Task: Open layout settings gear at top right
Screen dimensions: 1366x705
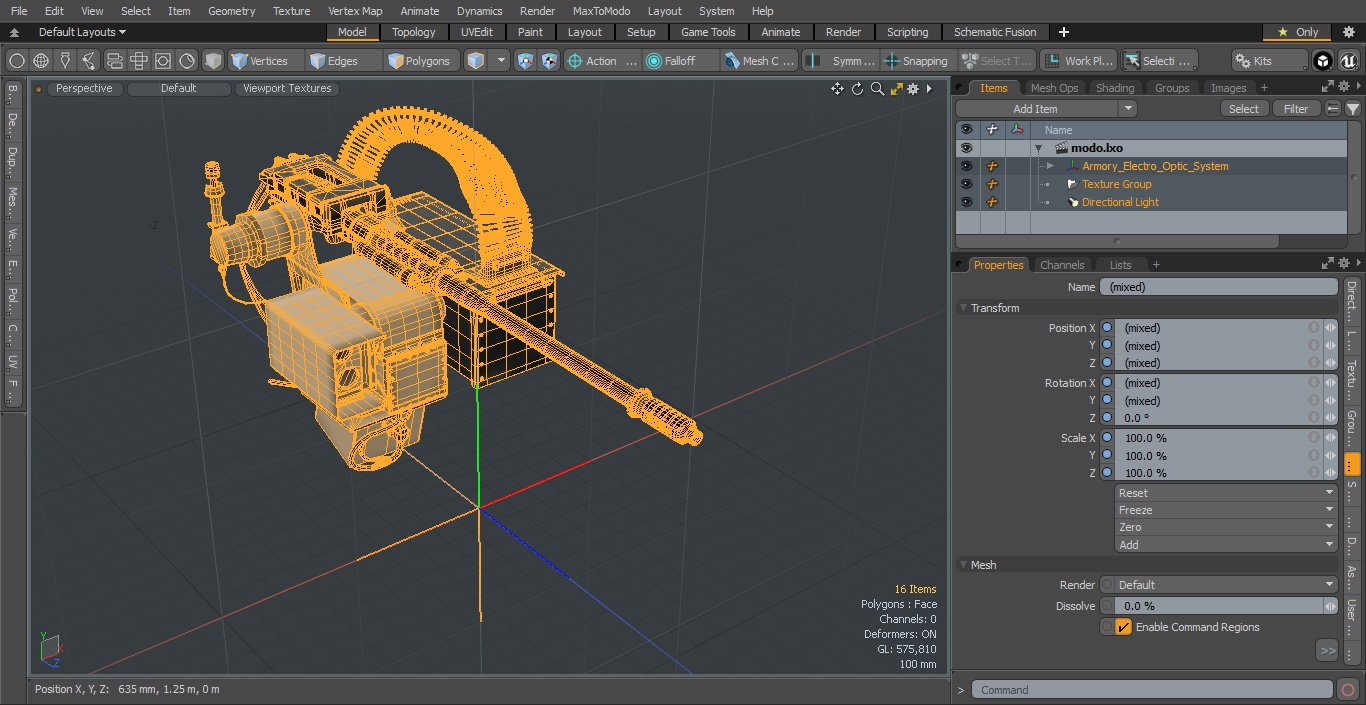Action: click(1348, 32)
